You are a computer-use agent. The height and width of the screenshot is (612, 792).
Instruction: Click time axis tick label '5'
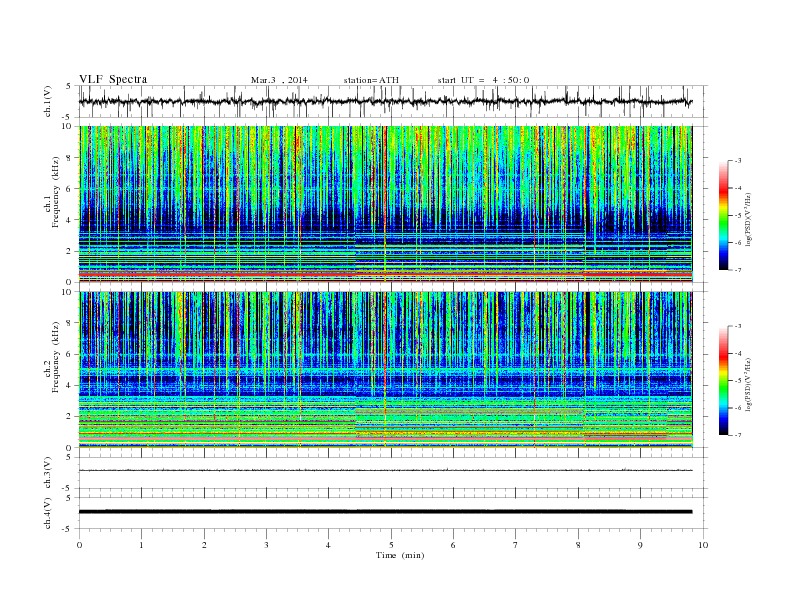pos(391,545)
